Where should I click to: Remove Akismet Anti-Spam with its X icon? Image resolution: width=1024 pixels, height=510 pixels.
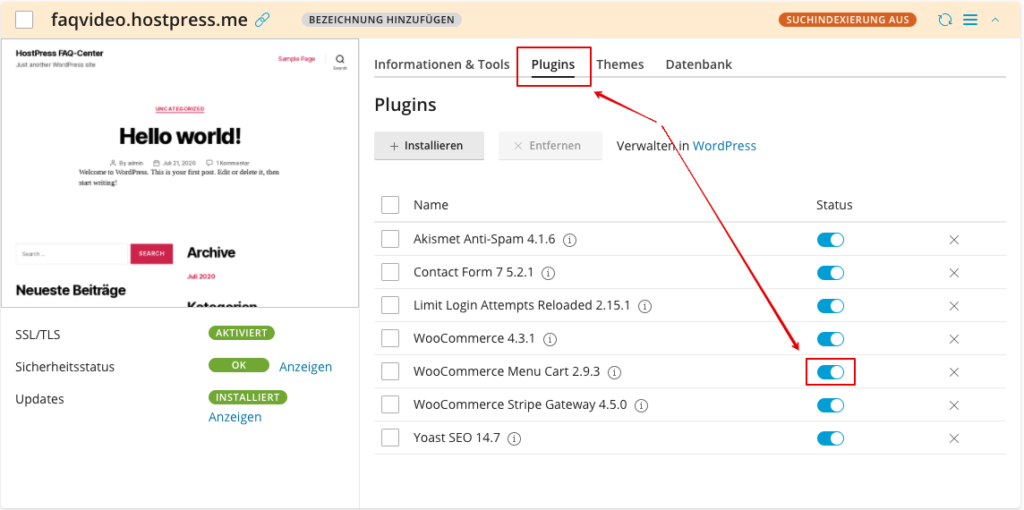[953, 240]
